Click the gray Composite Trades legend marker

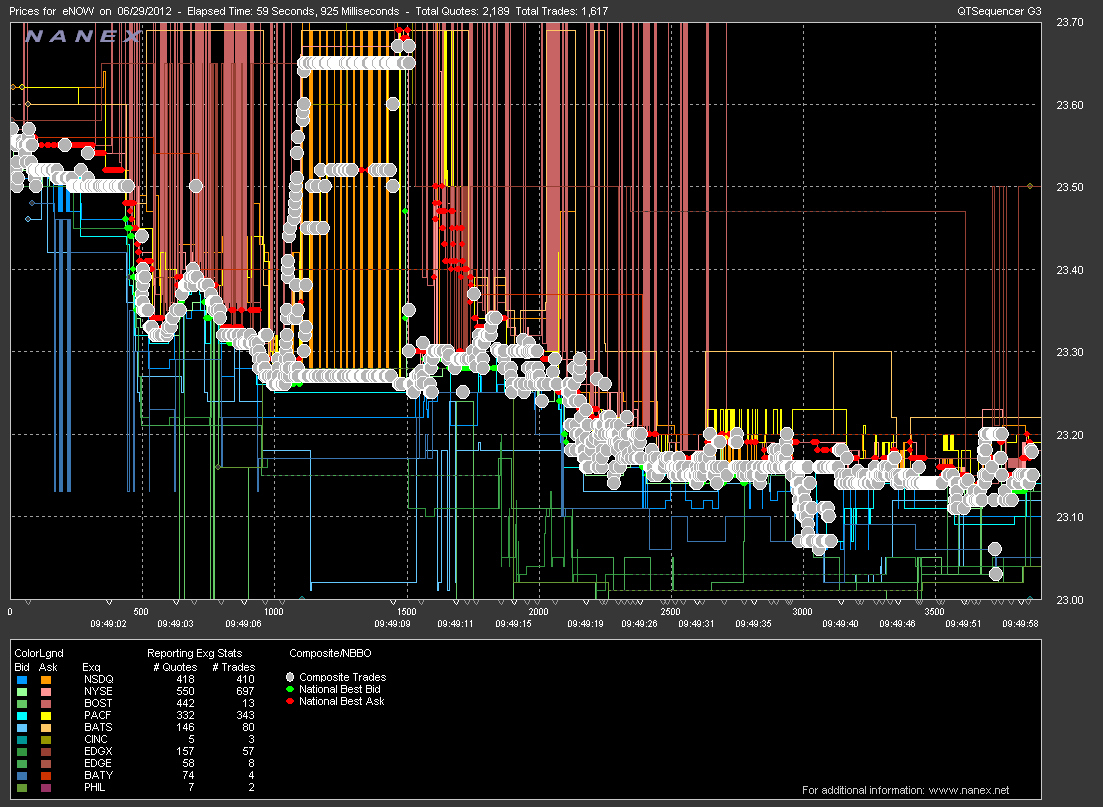(x=290, y=677)
